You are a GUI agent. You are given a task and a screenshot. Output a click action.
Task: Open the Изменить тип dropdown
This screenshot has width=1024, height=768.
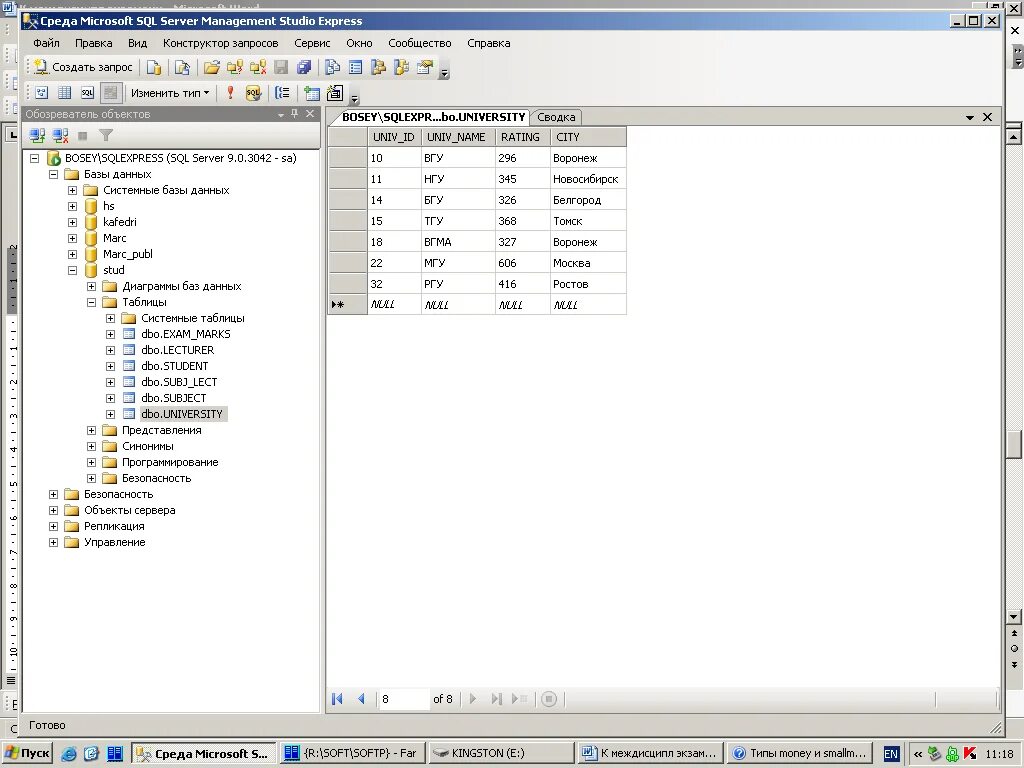(x=170, y=93)
